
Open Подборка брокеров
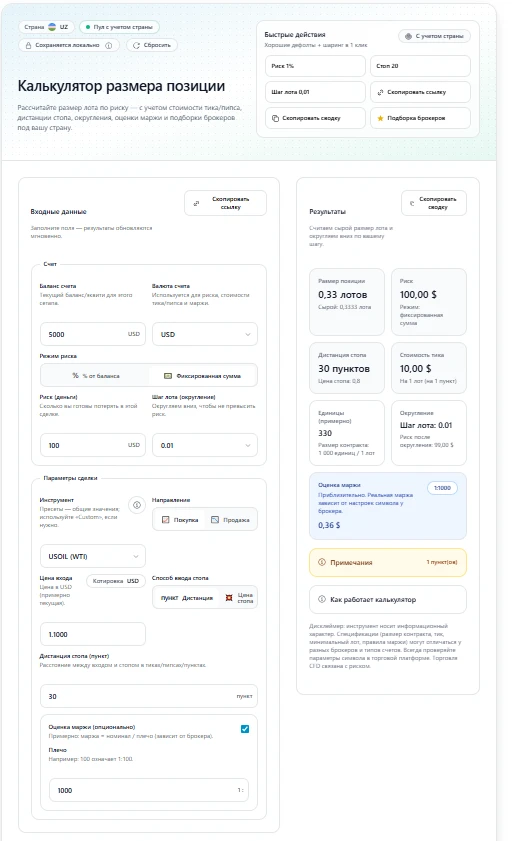pos(420,119)
